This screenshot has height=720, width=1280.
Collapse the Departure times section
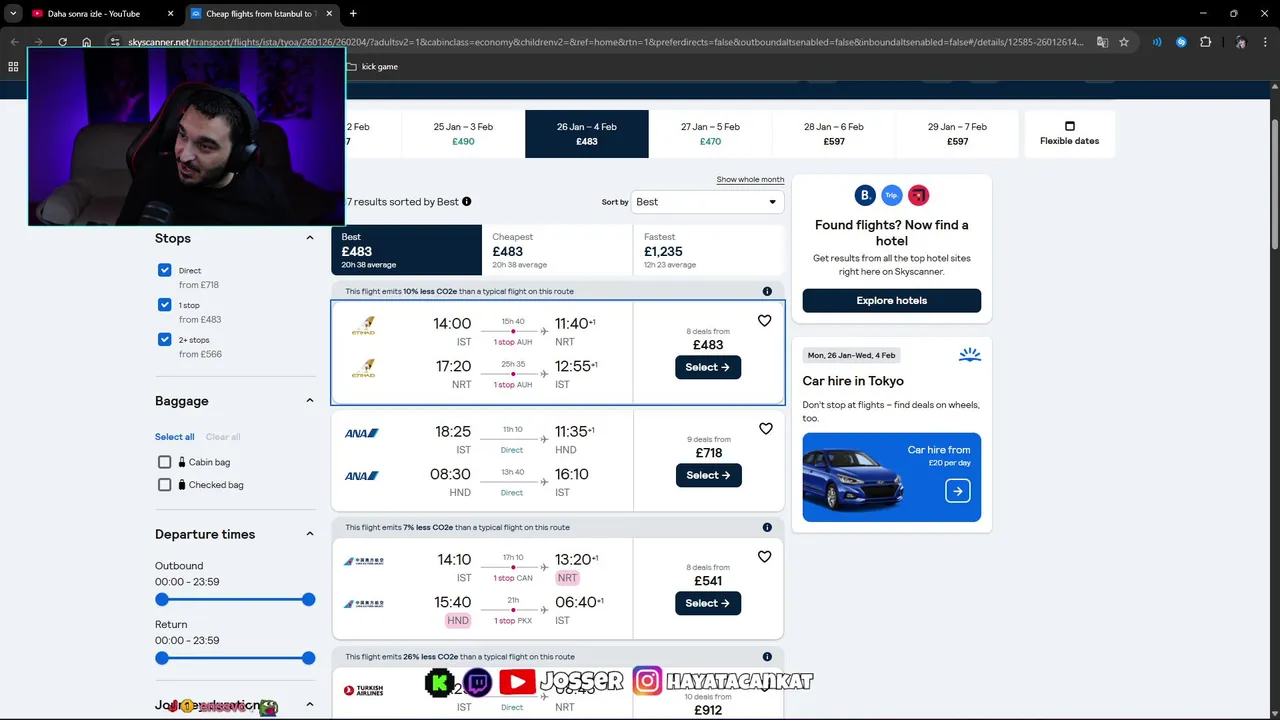[309, 534]
